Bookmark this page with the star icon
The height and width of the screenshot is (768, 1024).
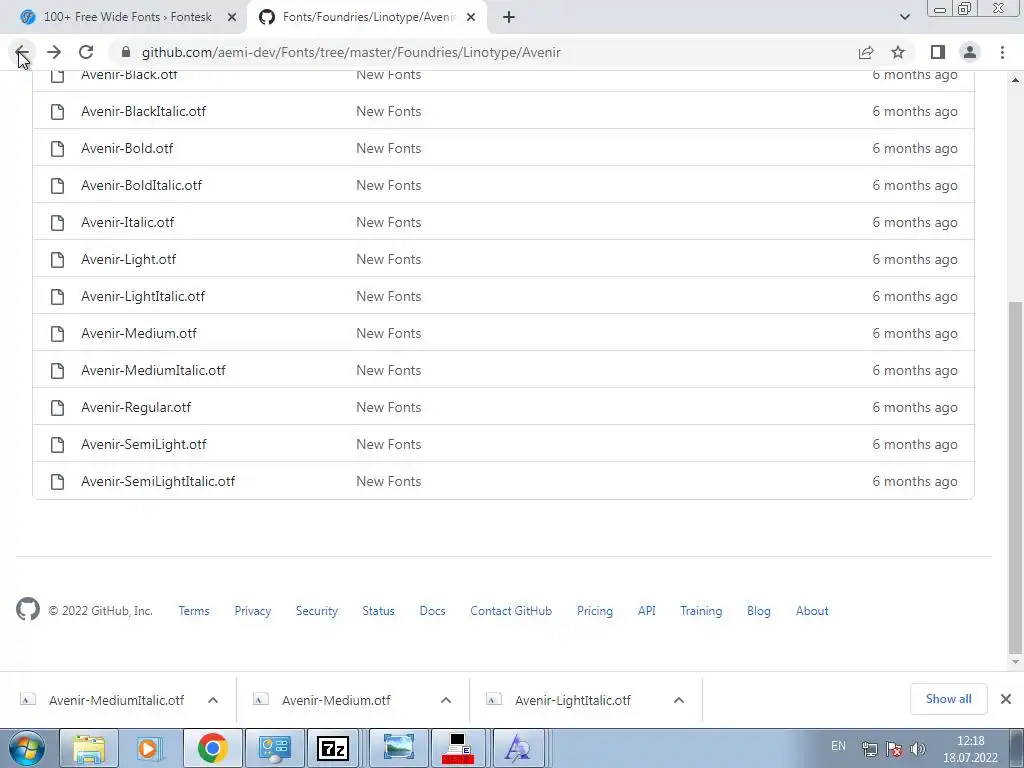coord(898,52)
